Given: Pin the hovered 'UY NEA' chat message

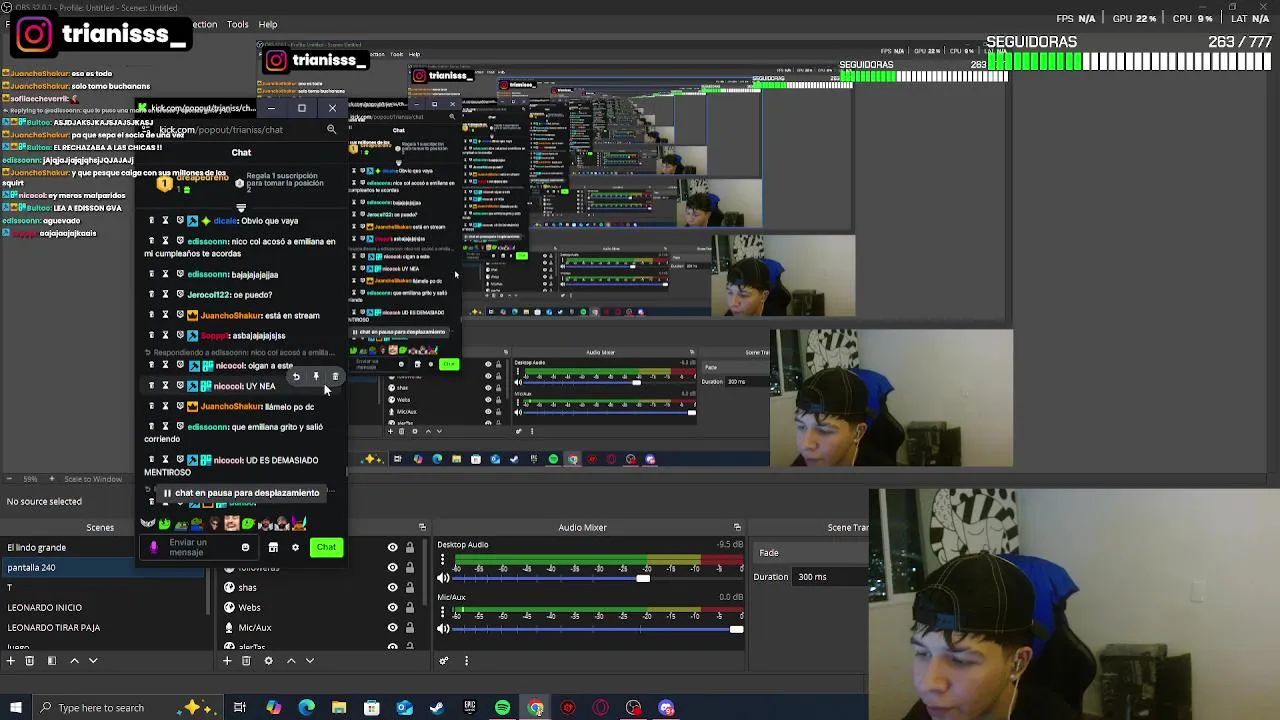Looking at the screenshot, I should pos(316,377).
